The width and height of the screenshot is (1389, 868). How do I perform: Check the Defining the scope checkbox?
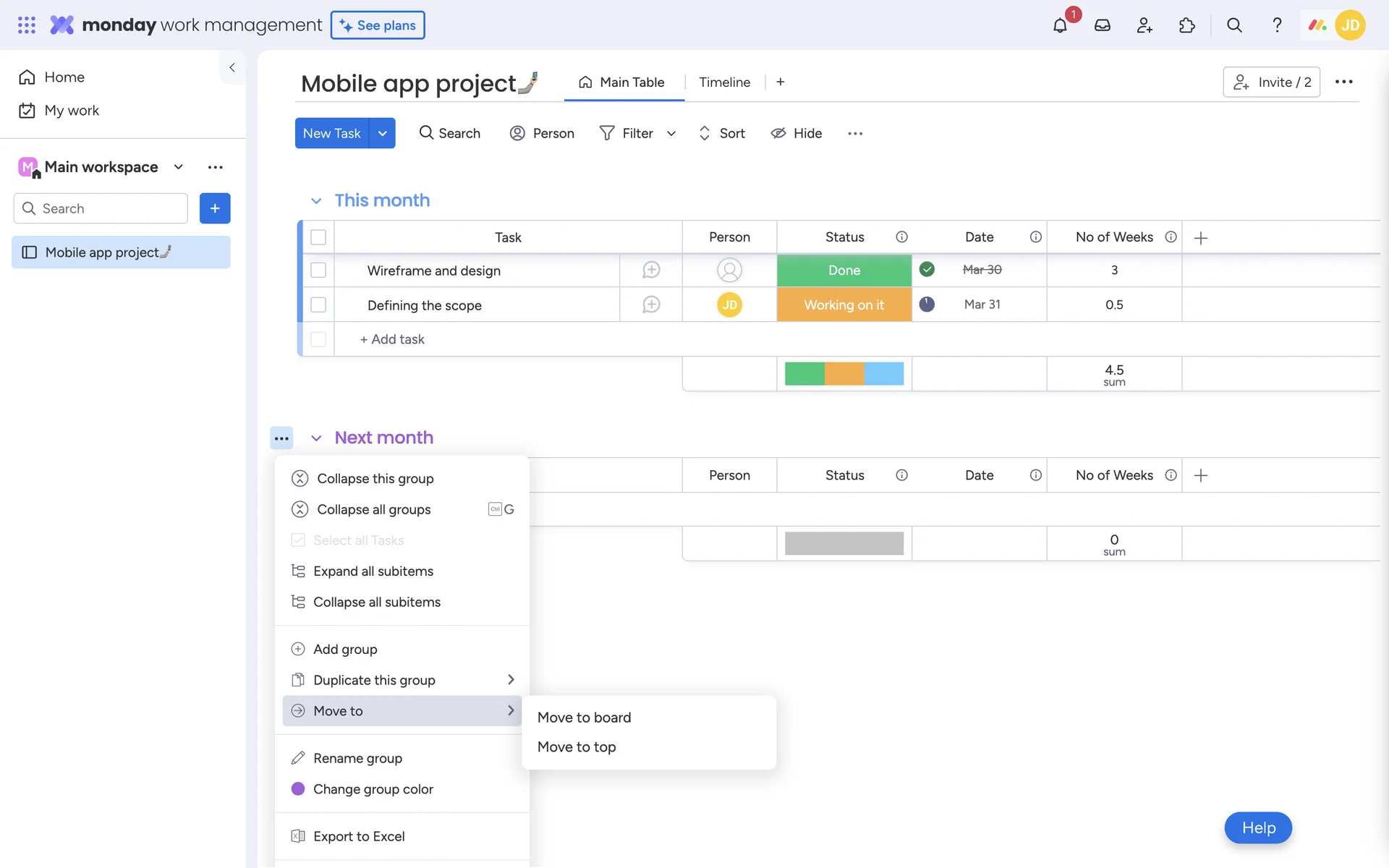(x=318, y=305)
